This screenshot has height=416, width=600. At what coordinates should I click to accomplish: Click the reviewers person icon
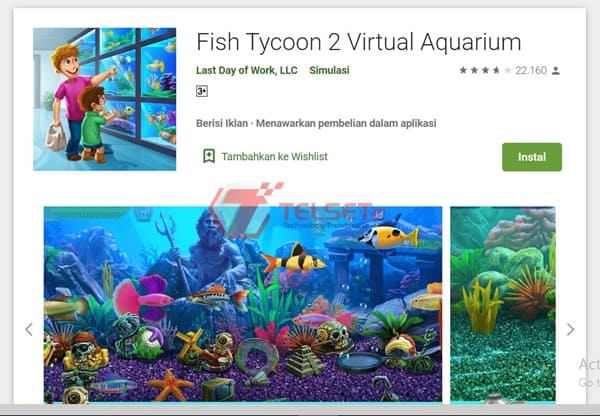point(556,70)
